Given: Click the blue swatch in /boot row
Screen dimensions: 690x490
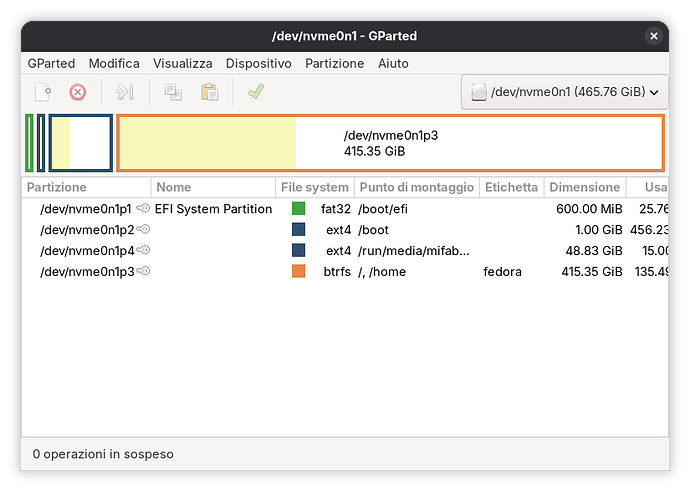Looking at the screenshot, I should (x=298, y=230).
